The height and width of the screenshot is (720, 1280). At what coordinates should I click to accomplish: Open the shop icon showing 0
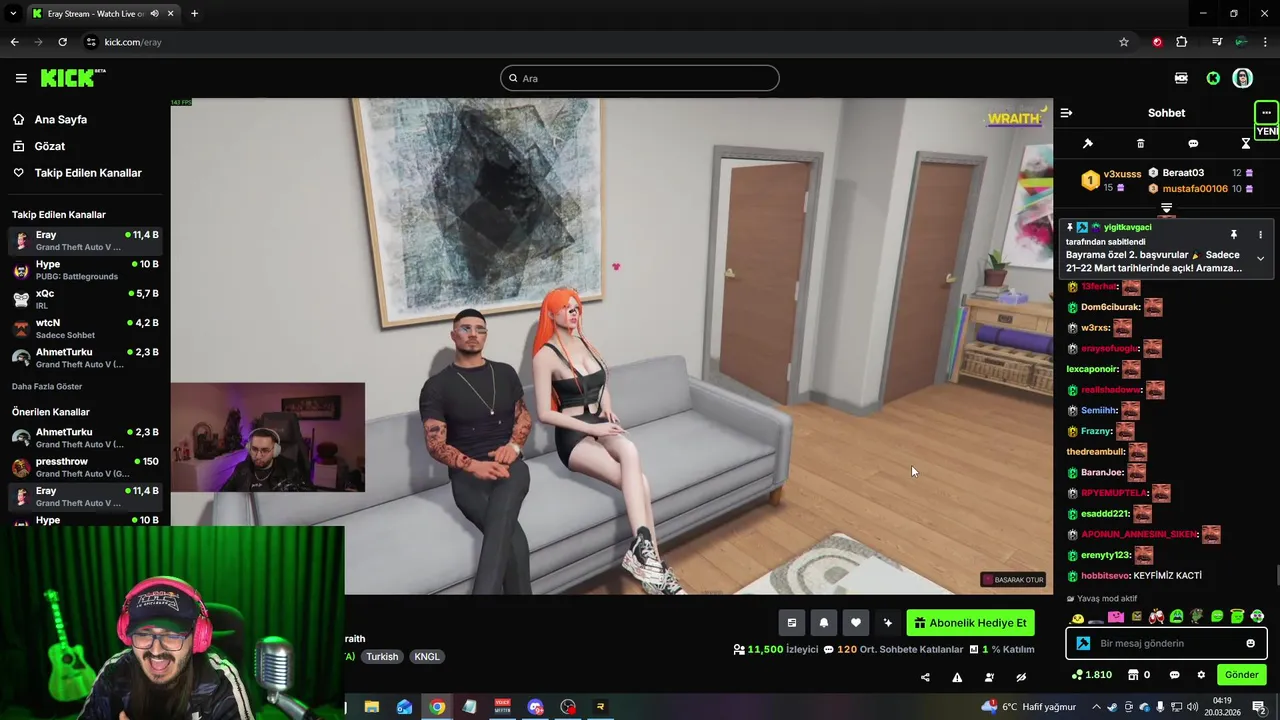[1139, 675]
